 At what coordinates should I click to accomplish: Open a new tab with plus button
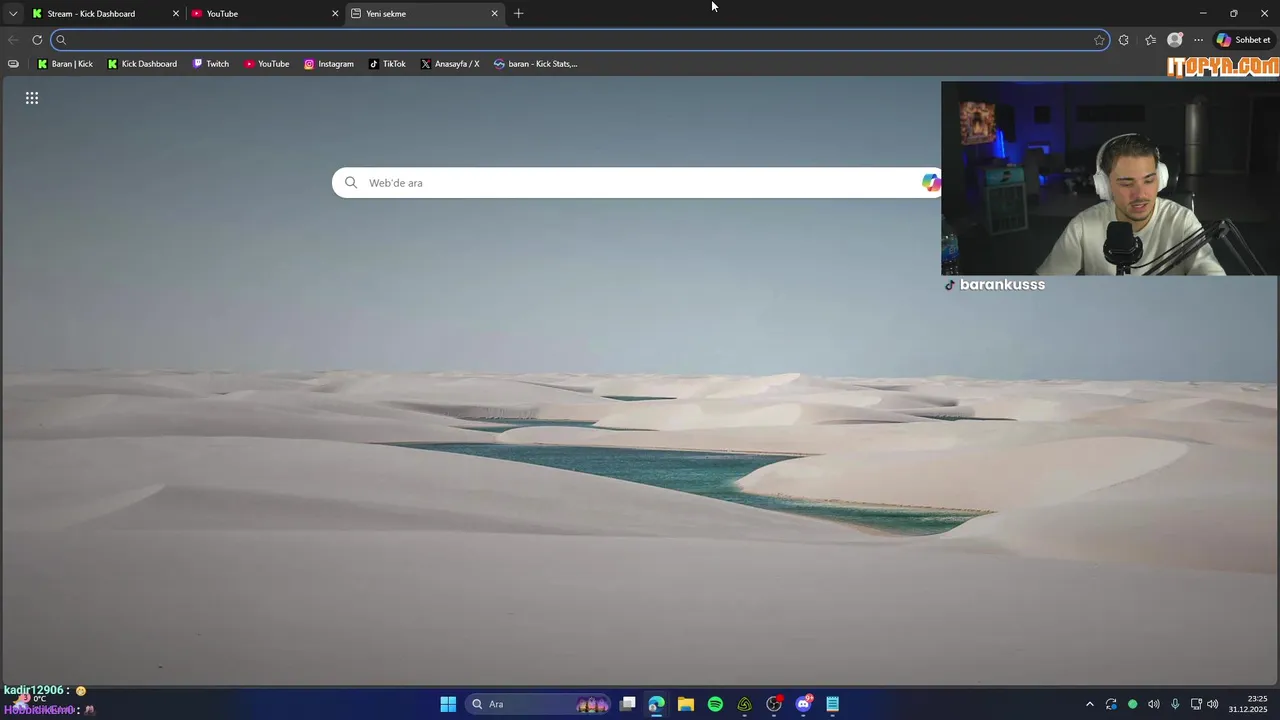click(518, 14)
